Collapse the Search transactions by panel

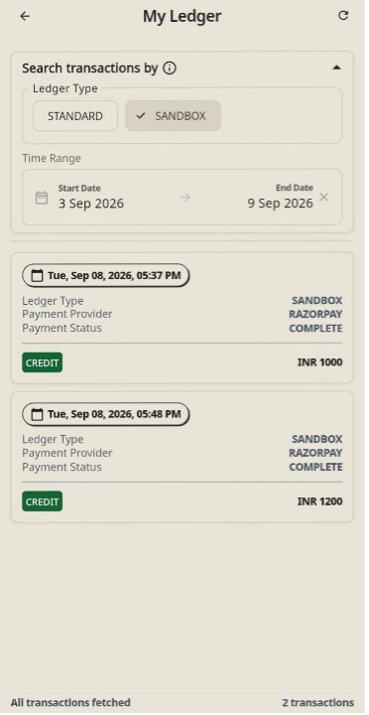(x=337, y=68)
